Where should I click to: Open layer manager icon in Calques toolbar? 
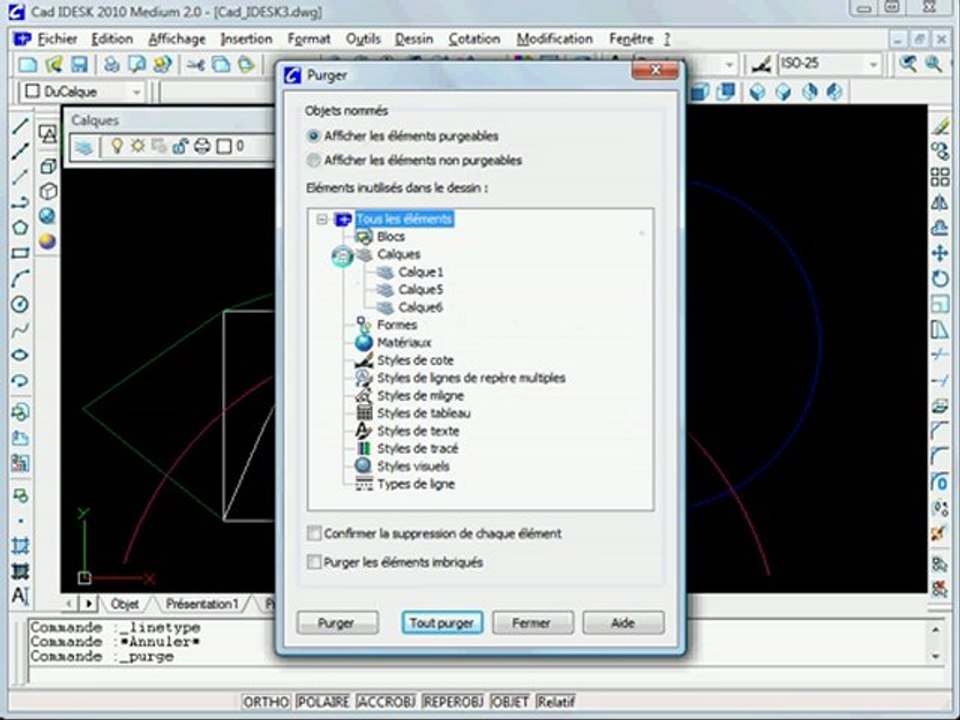pos(84,146)
